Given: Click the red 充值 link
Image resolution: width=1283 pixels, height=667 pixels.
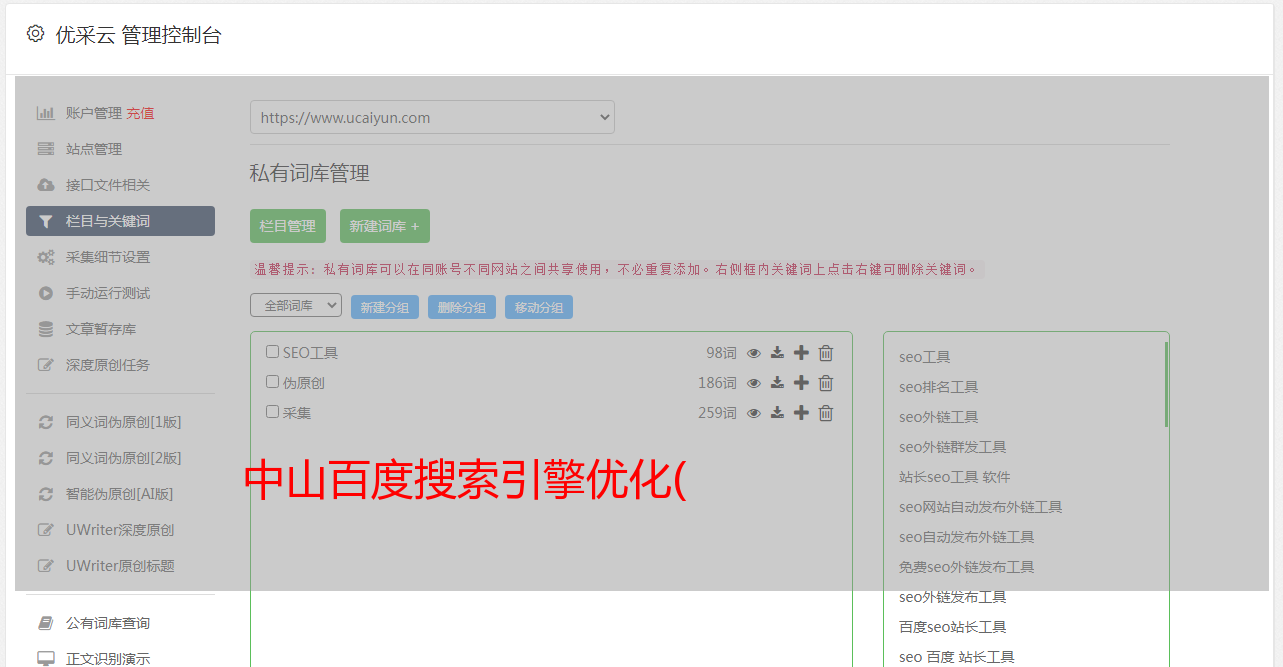Looking at the screenshot, I should (x=140, y=113).
